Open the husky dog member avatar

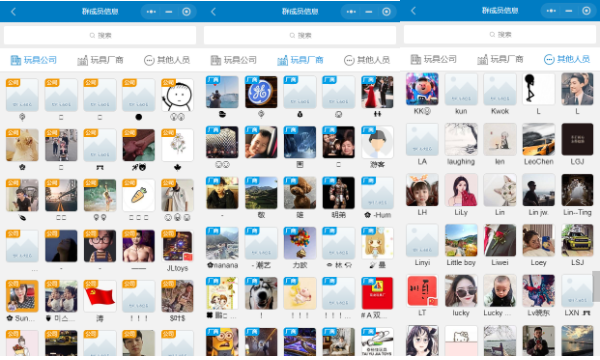(x=261, y=293)
